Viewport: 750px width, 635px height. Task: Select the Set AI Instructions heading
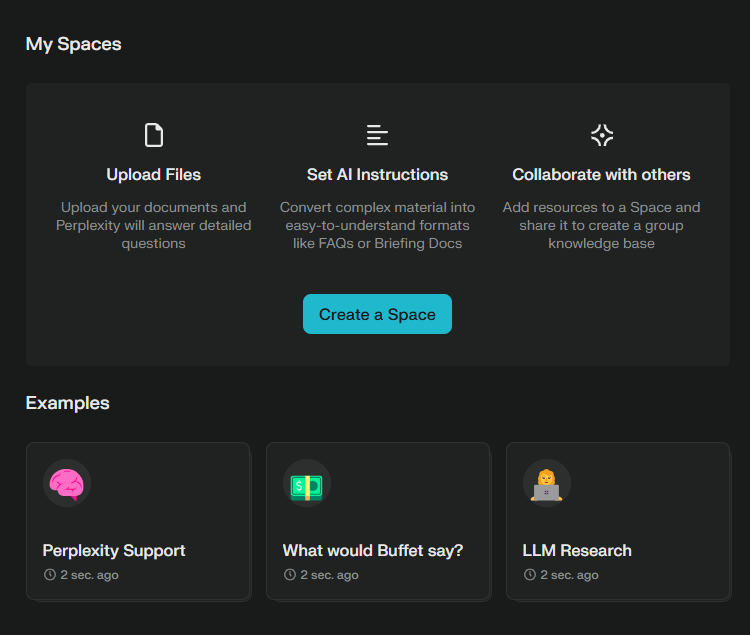pos(377,175)
